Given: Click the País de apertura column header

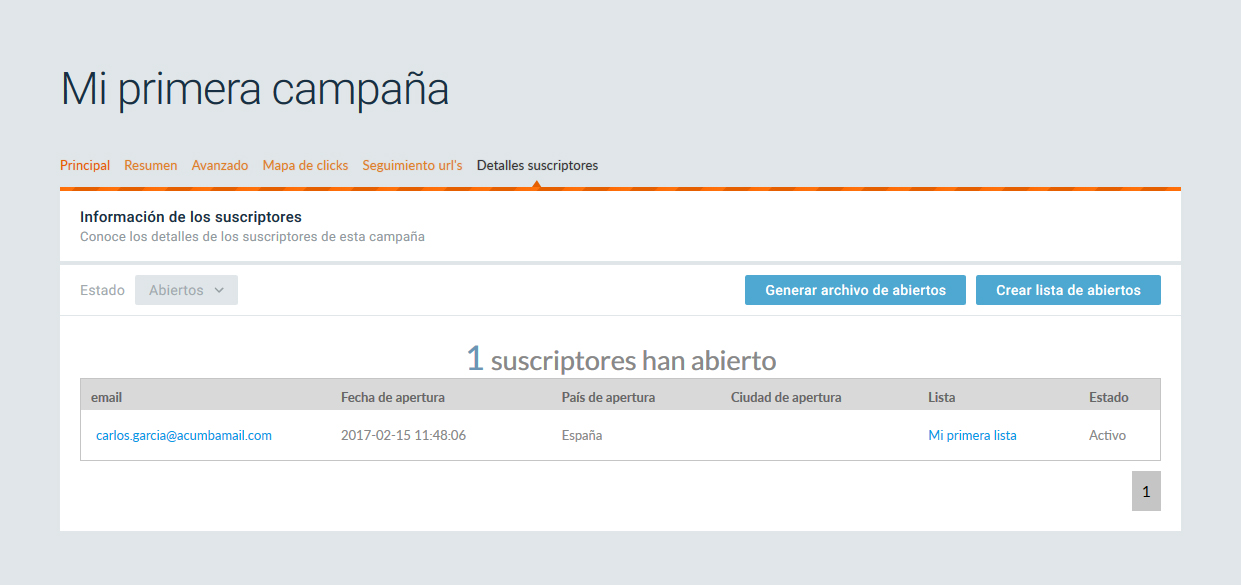Looking at the screenshot, I should [x=608, y=397].
